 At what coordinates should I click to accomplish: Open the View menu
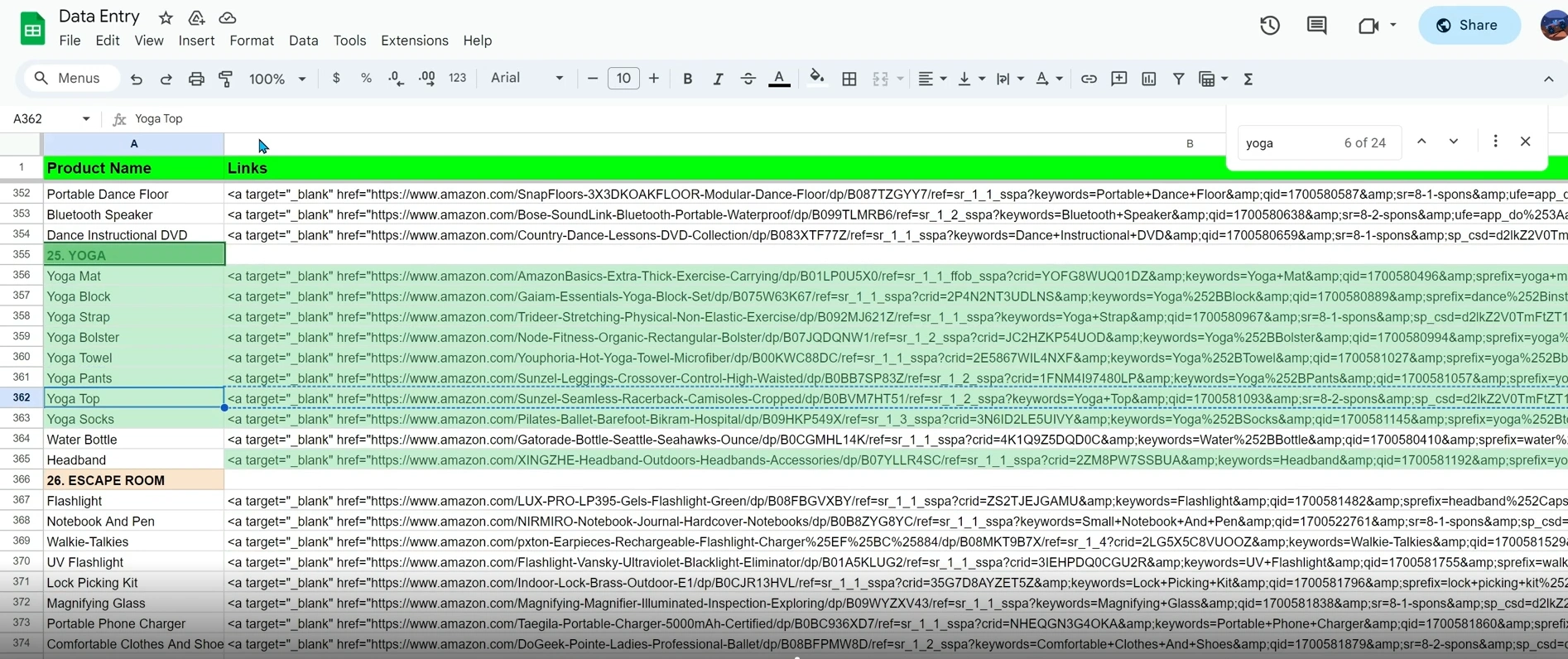[x=149, y=41]
